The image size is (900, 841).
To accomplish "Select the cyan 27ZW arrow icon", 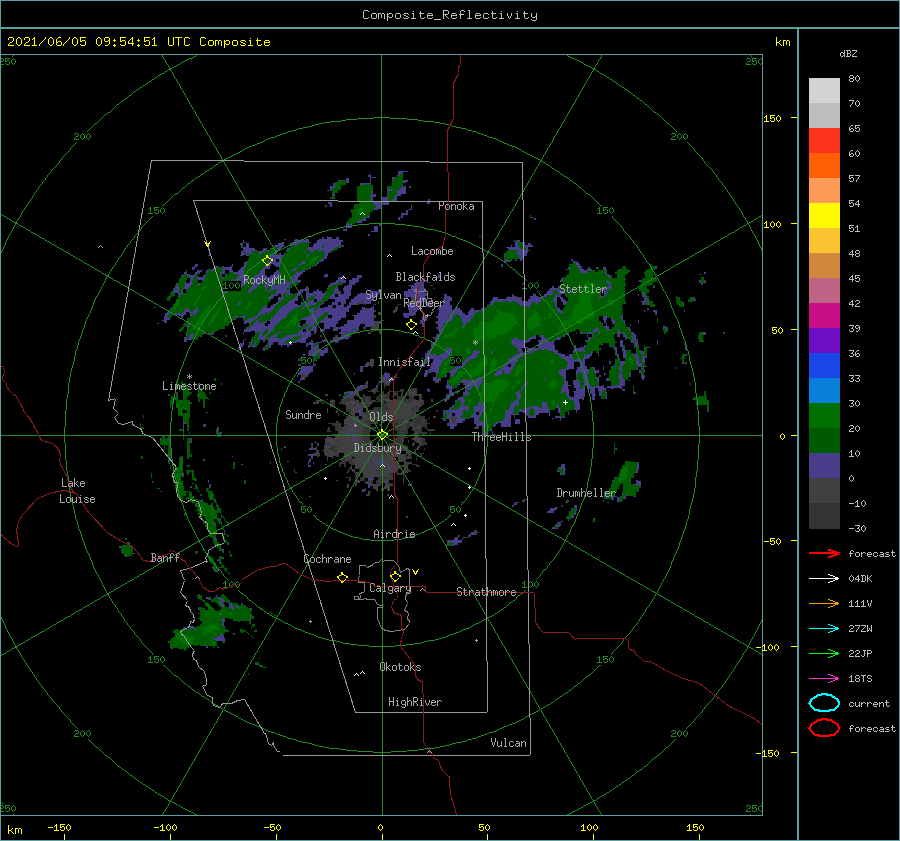I will [824, 629].
